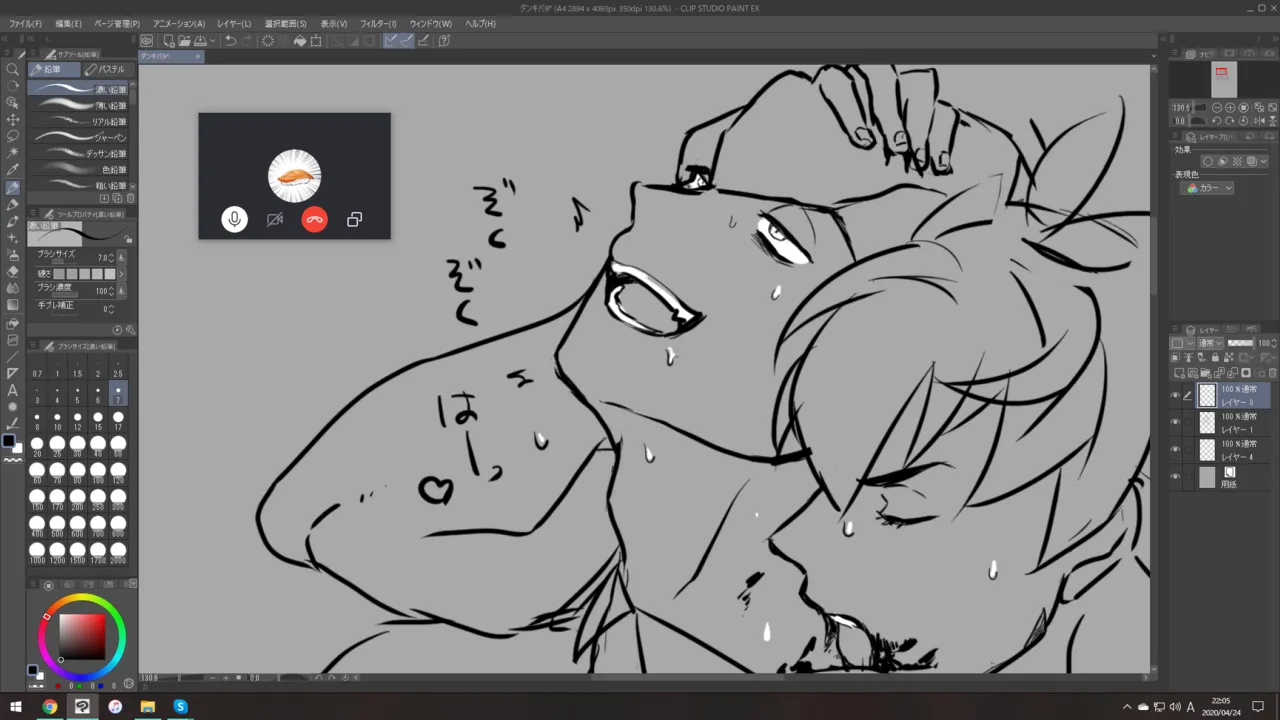Viewport: 1280px width, 720px height.
Task: Hide the 用紙 paper layer
Action: tap(1176, 477)
